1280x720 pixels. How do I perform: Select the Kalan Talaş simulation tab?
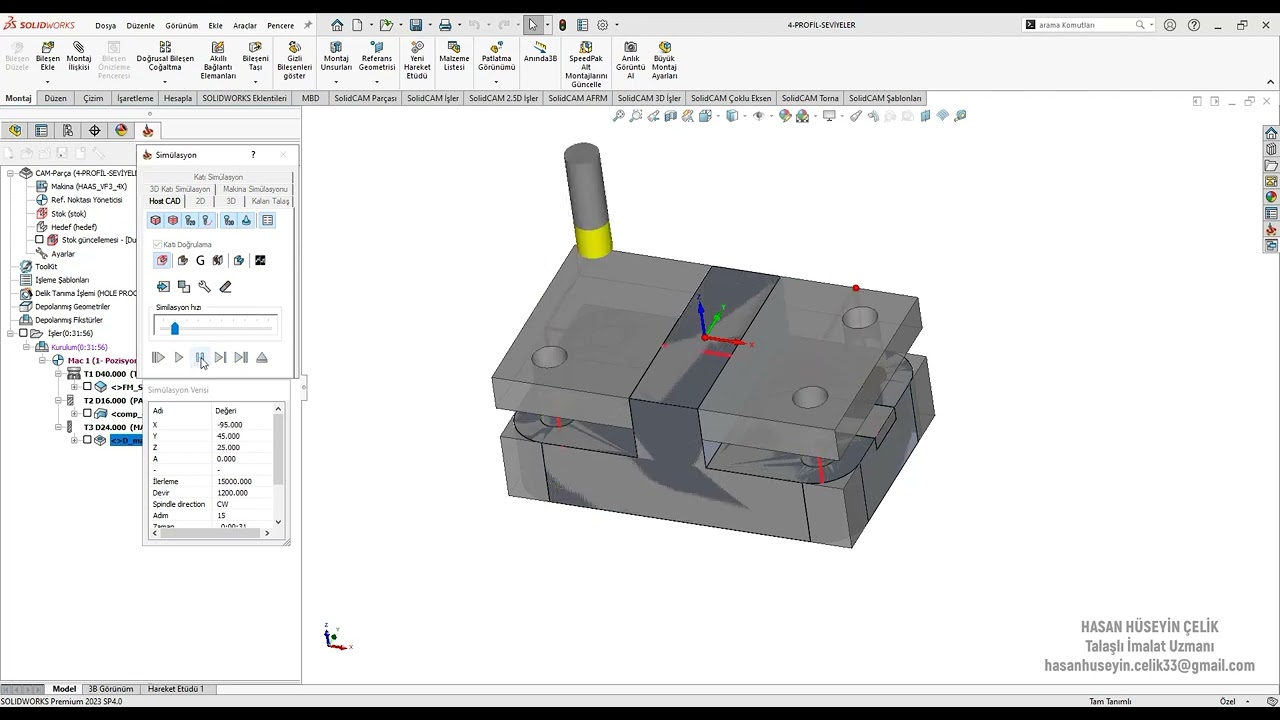[270, 201]
